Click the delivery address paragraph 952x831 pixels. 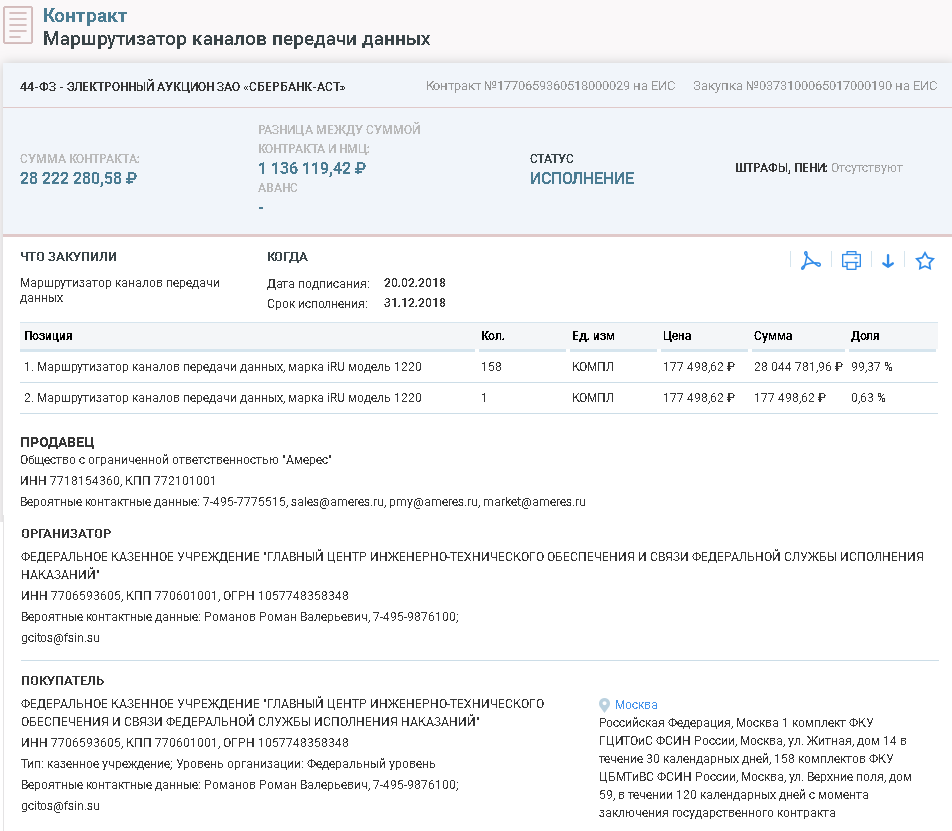(x=755, y=768)
